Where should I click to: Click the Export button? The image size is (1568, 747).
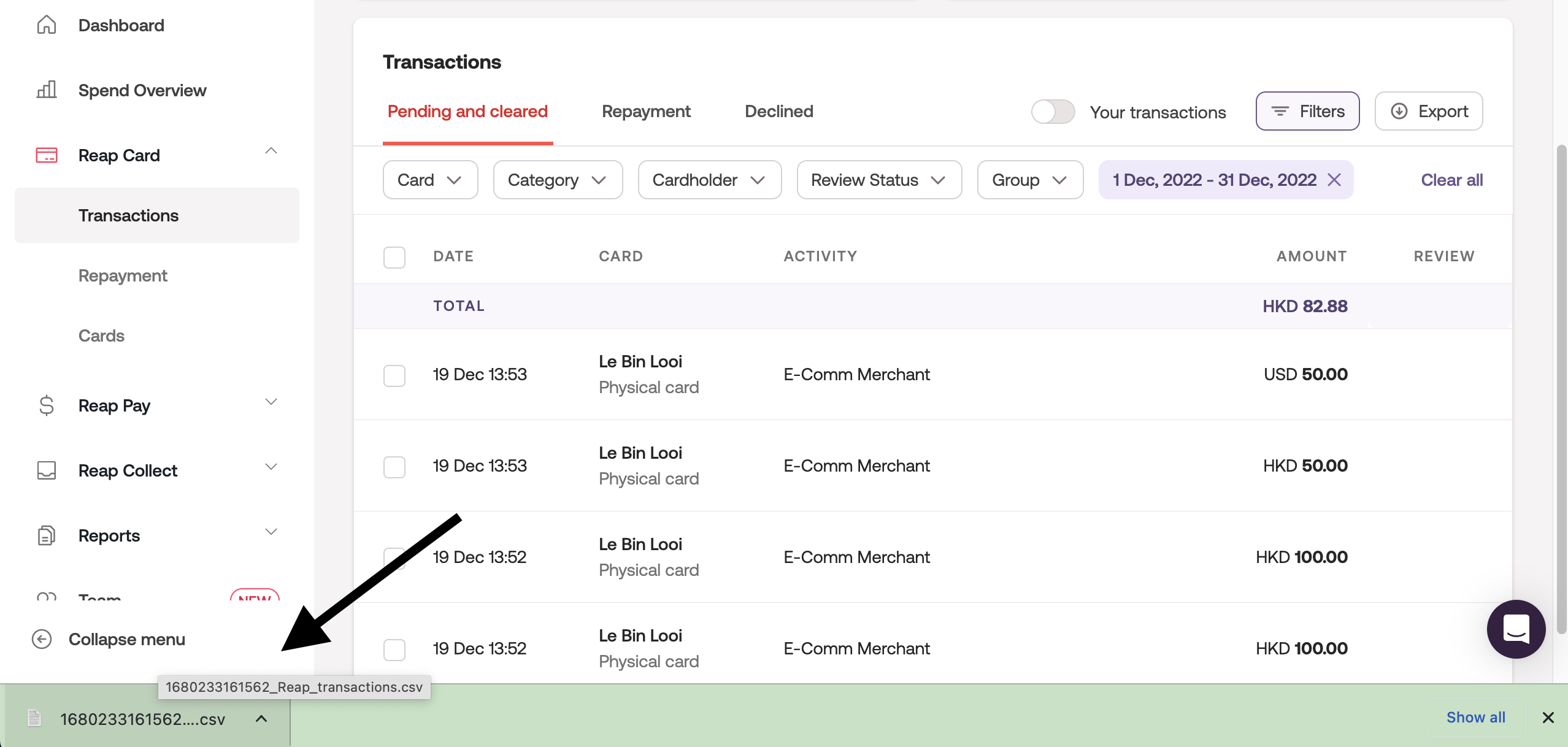[1429, 112]
